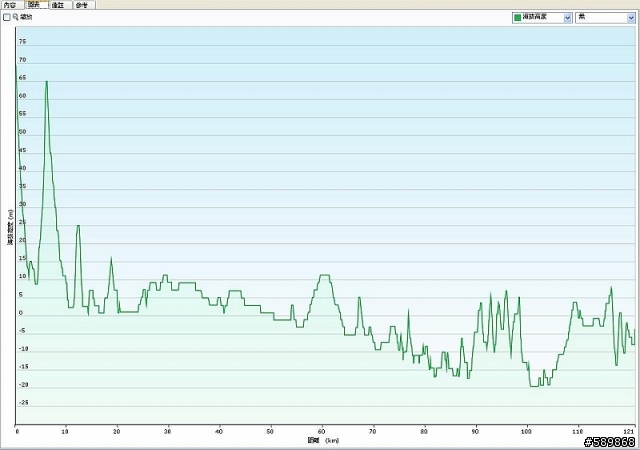Click the 121 label ending the x-axis

click(630, 431)
